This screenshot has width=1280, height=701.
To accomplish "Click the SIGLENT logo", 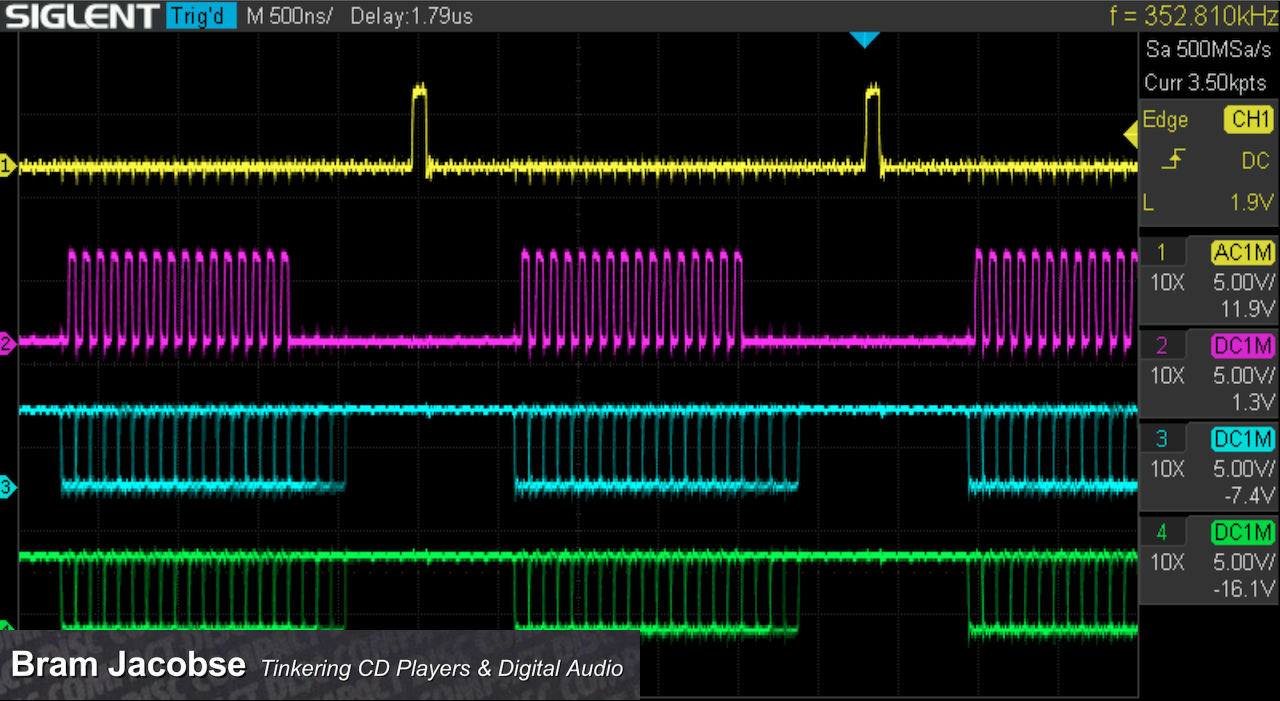I will pos(82,16).
